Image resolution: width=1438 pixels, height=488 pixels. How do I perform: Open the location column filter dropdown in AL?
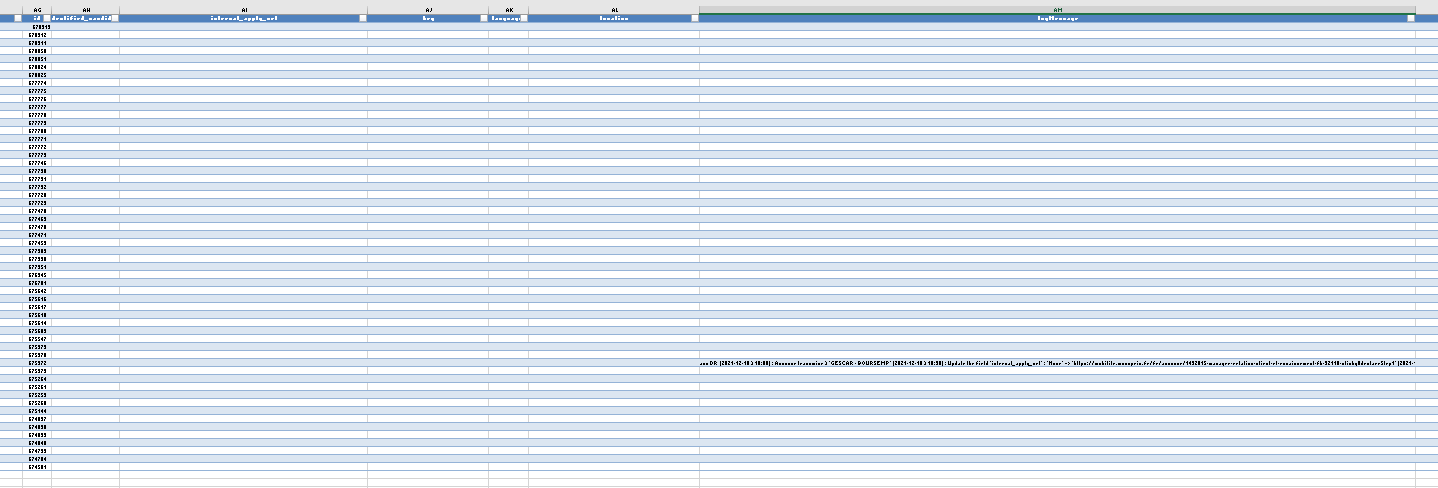(695, 18)
